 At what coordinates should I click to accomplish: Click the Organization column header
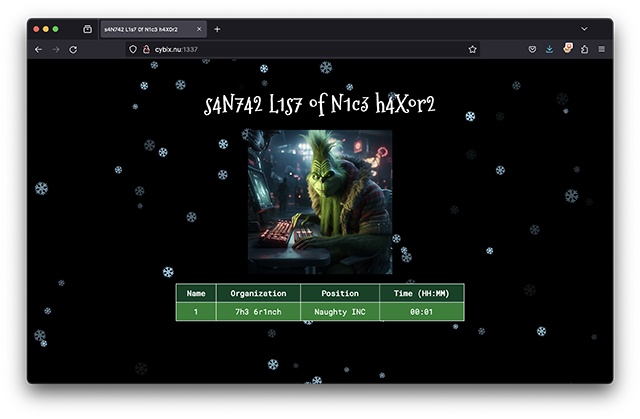pyautogui.click(x=258, y=294)
